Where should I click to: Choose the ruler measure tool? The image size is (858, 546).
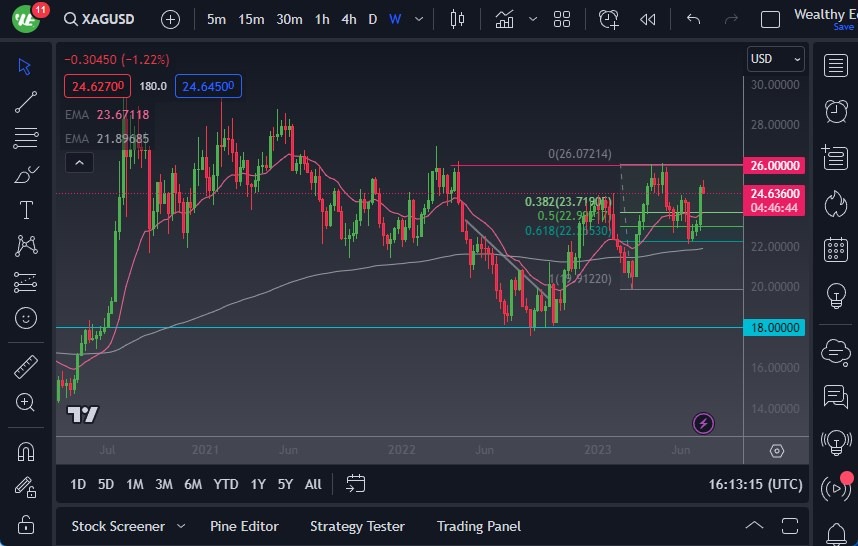pyautogui.click(x=26, y=367)
